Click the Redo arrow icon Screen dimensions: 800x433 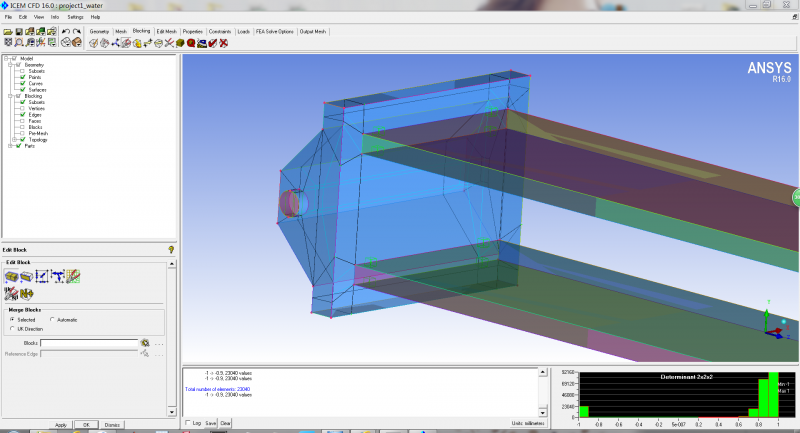coord(77,31)
